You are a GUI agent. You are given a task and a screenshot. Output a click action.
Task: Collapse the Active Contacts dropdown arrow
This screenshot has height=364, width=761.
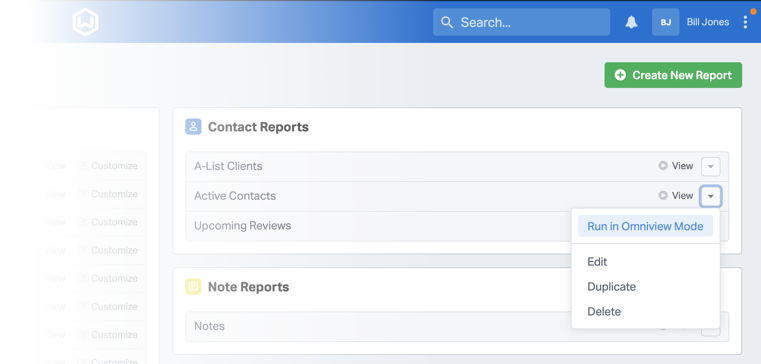pos(711,196)
